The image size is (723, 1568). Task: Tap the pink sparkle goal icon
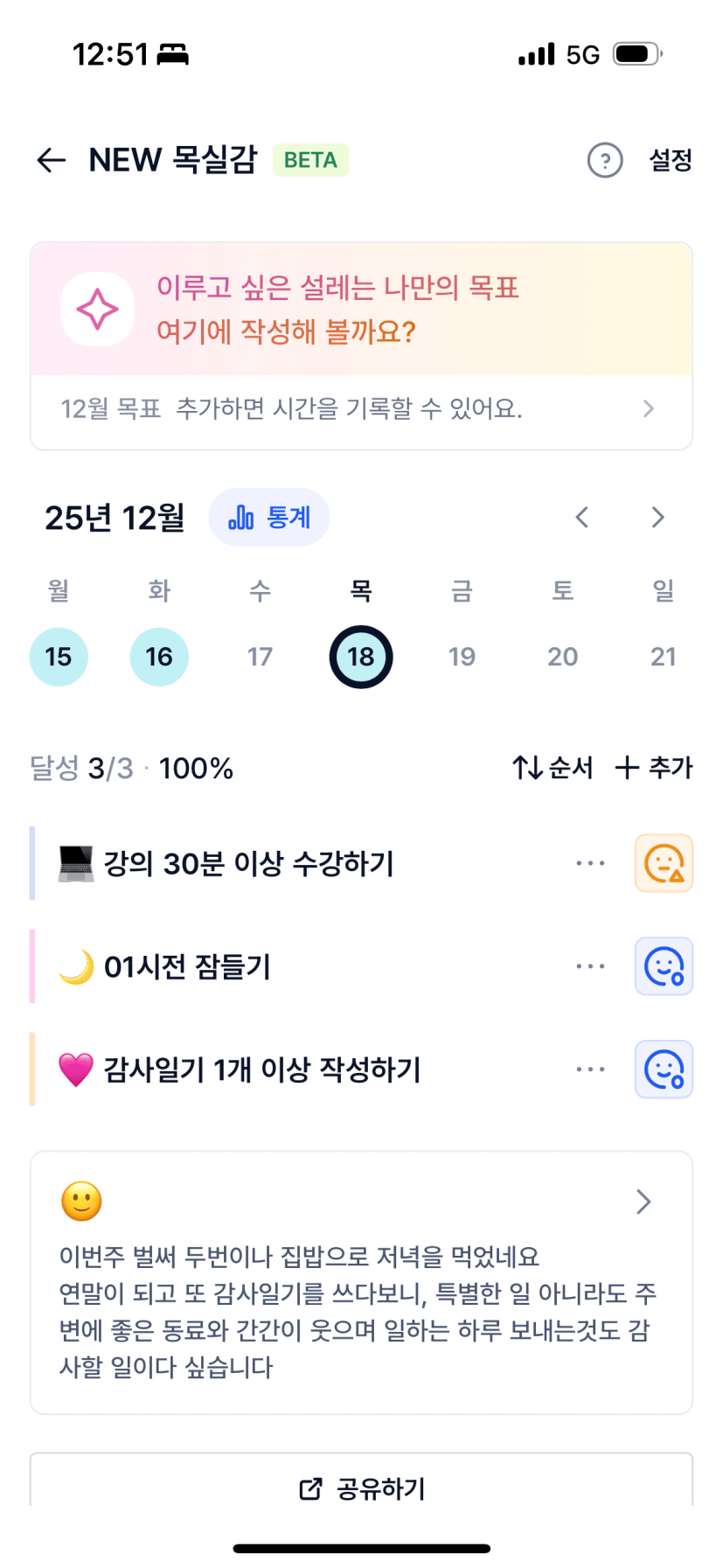97,310
